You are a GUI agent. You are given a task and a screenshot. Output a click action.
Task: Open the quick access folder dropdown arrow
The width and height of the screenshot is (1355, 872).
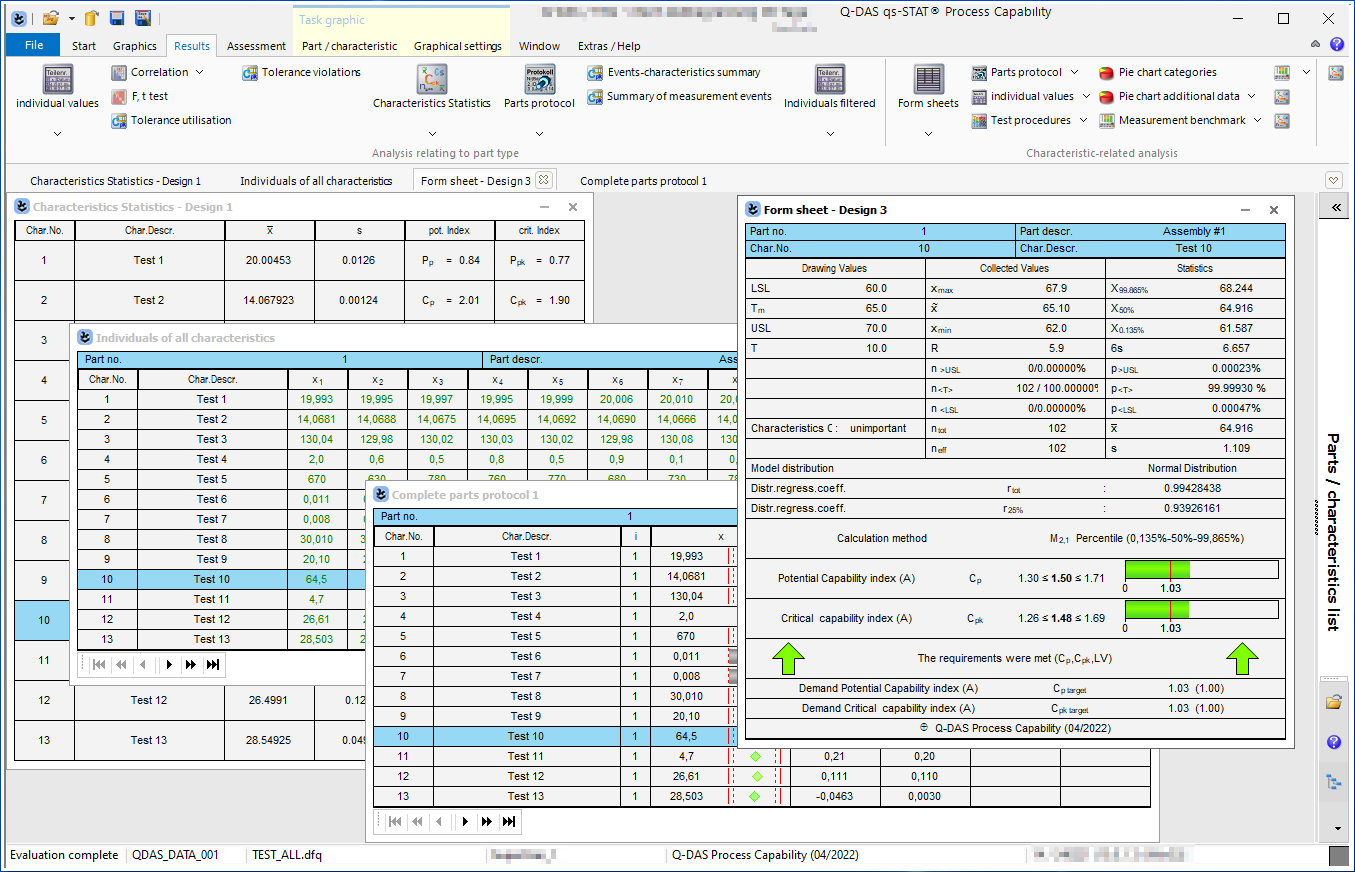(x=71, y=18)
